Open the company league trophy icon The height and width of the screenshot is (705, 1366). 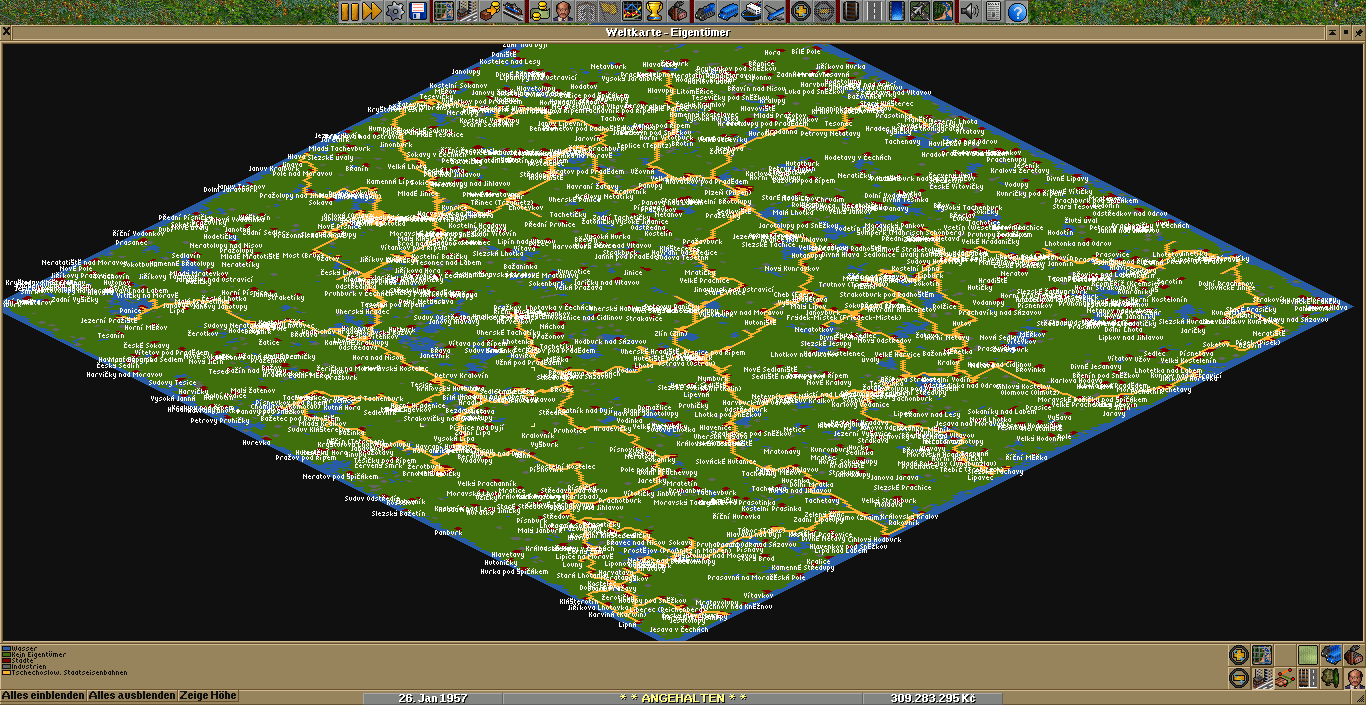pos(654,12)
